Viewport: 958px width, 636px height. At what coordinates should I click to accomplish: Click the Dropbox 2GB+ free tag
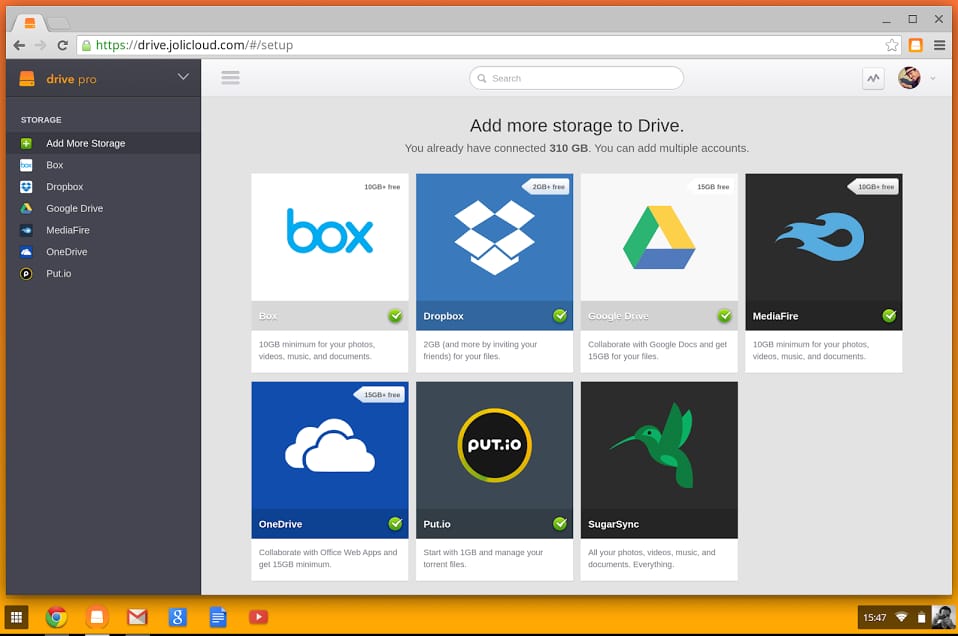[x=546, y=186]
